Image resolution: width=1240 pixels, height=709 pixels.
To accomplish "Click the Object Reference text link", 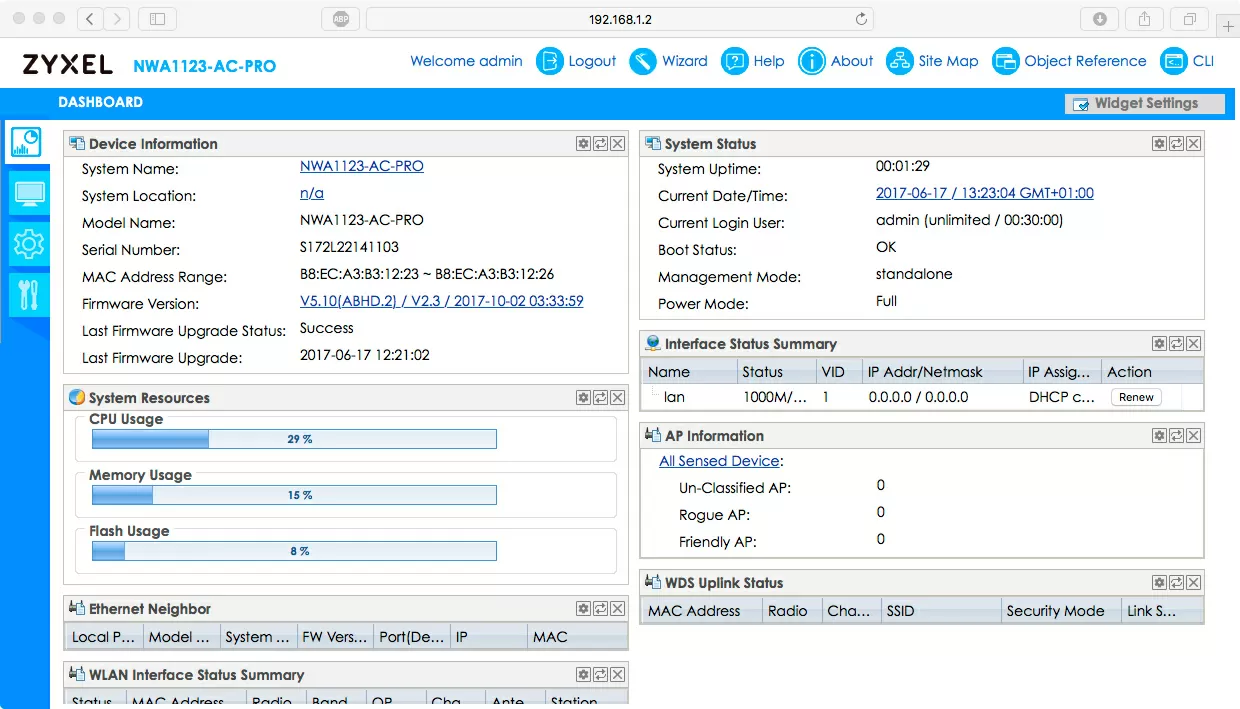I will tap(1085, 61).
